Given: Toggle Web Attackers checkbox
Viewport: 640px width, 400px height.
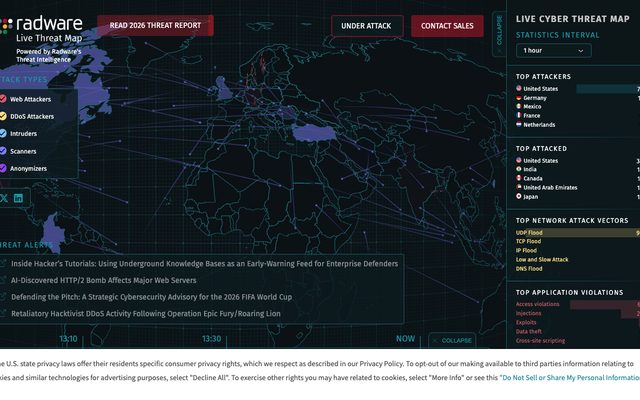Looking at the screenshot, I should point(3,99).
